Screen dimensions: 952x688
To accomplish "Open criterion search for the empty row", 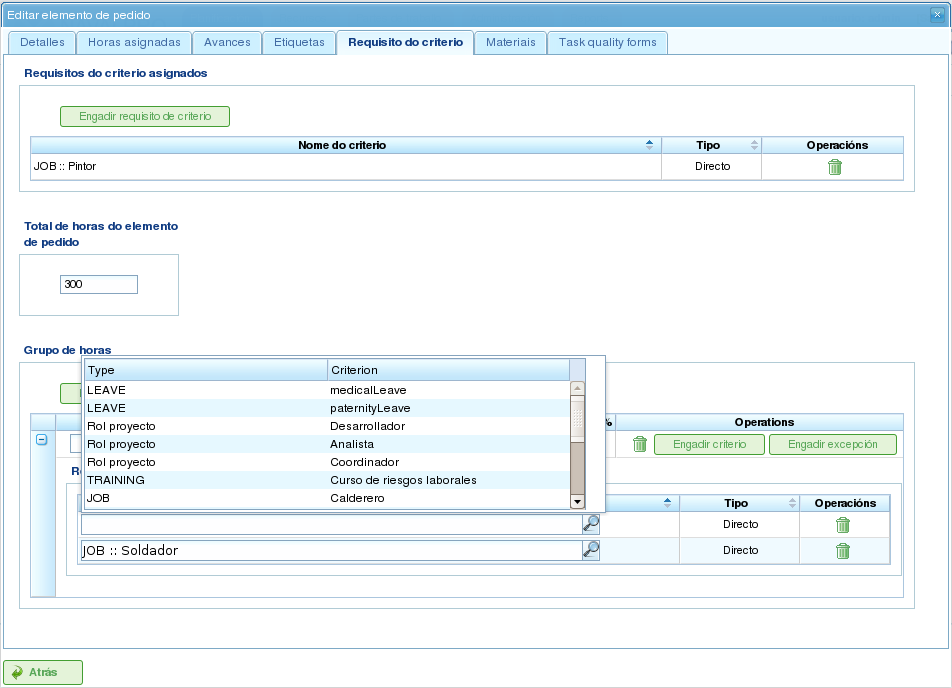I will coord(591,523).
